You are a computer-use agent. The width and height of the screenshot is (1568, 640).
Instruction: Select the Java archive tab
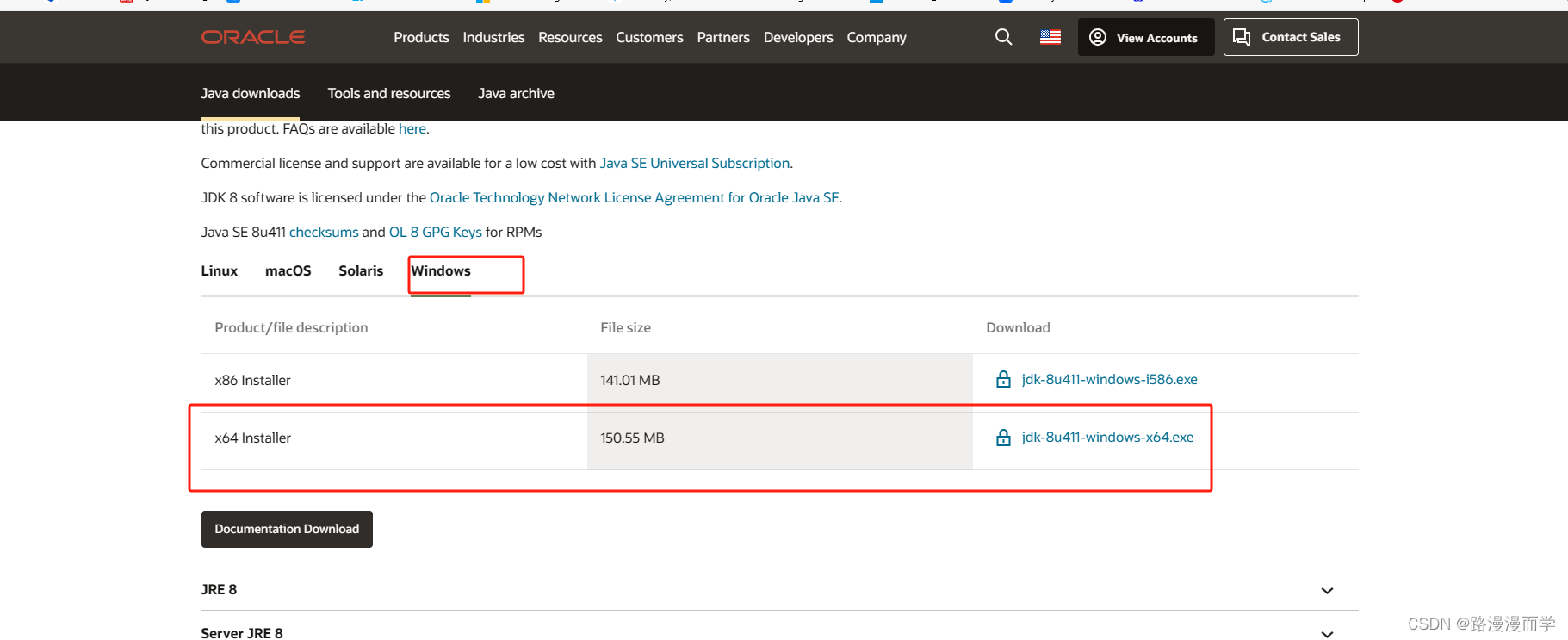pos(517,93)
